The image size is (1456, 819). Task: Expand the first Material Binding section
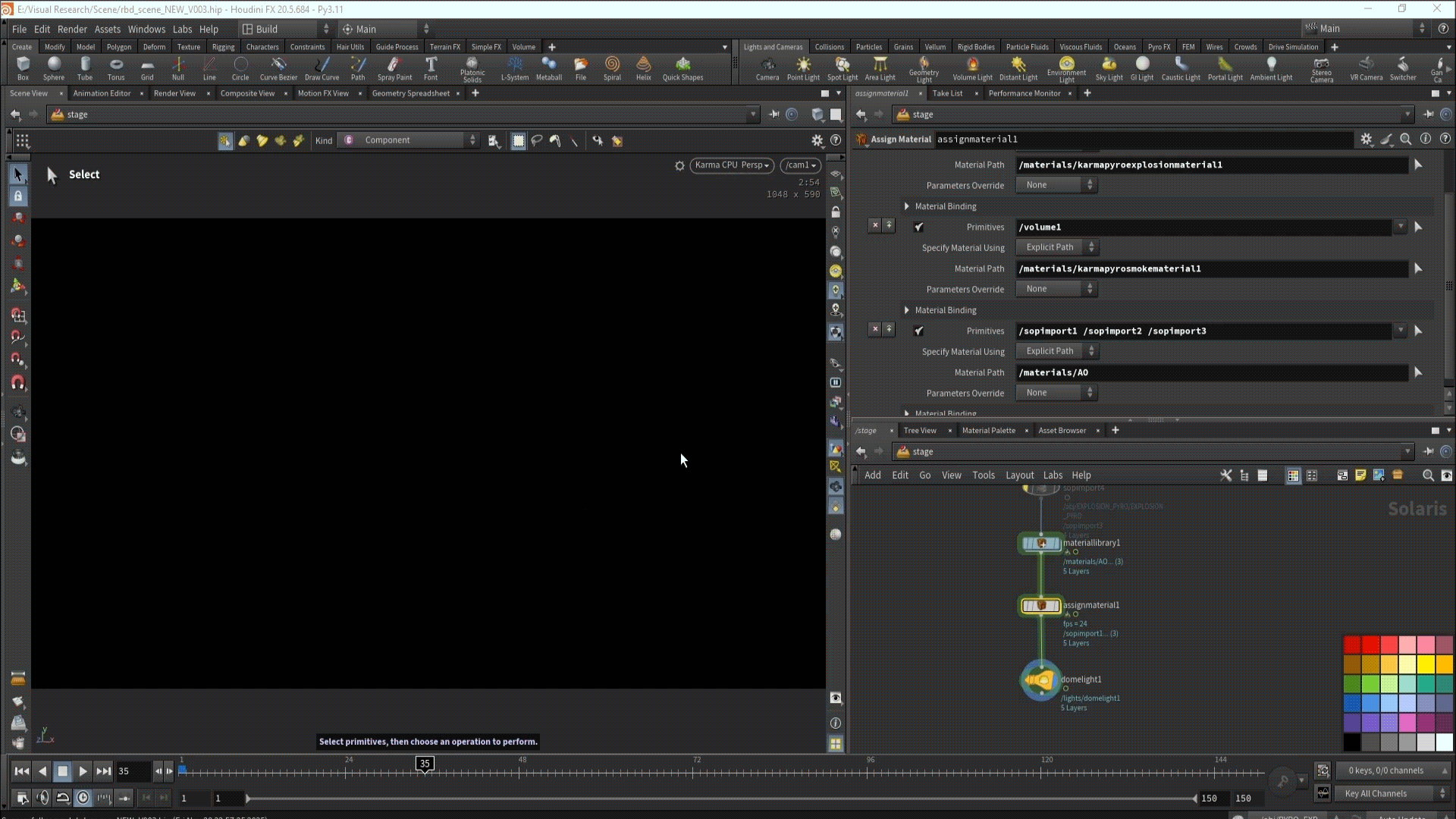[907, 206]
